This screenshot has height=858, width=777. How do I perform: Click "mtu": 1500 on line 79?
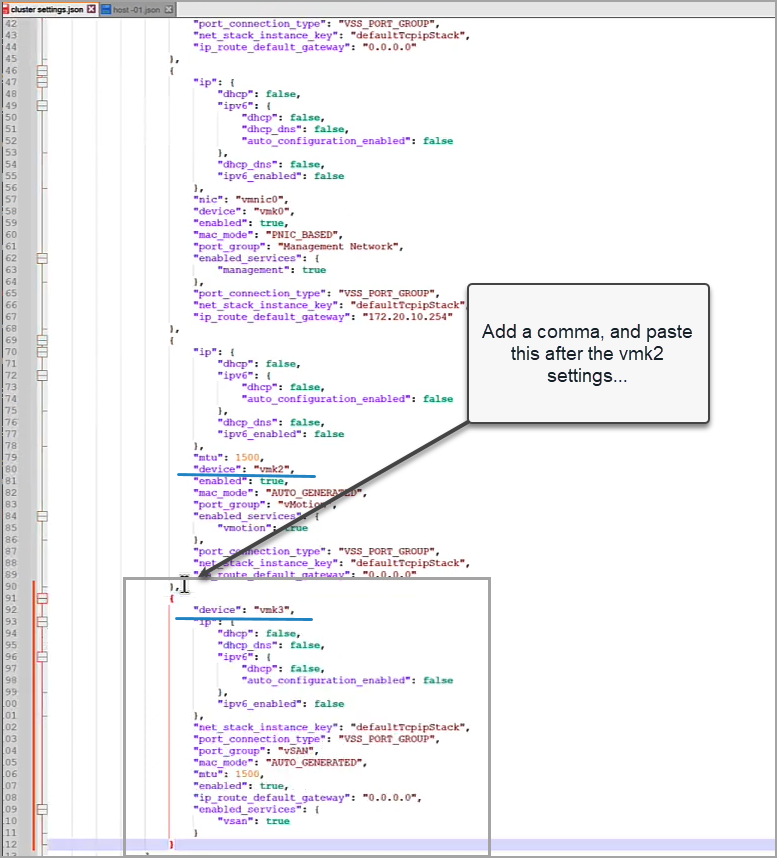tap(229, 457)
